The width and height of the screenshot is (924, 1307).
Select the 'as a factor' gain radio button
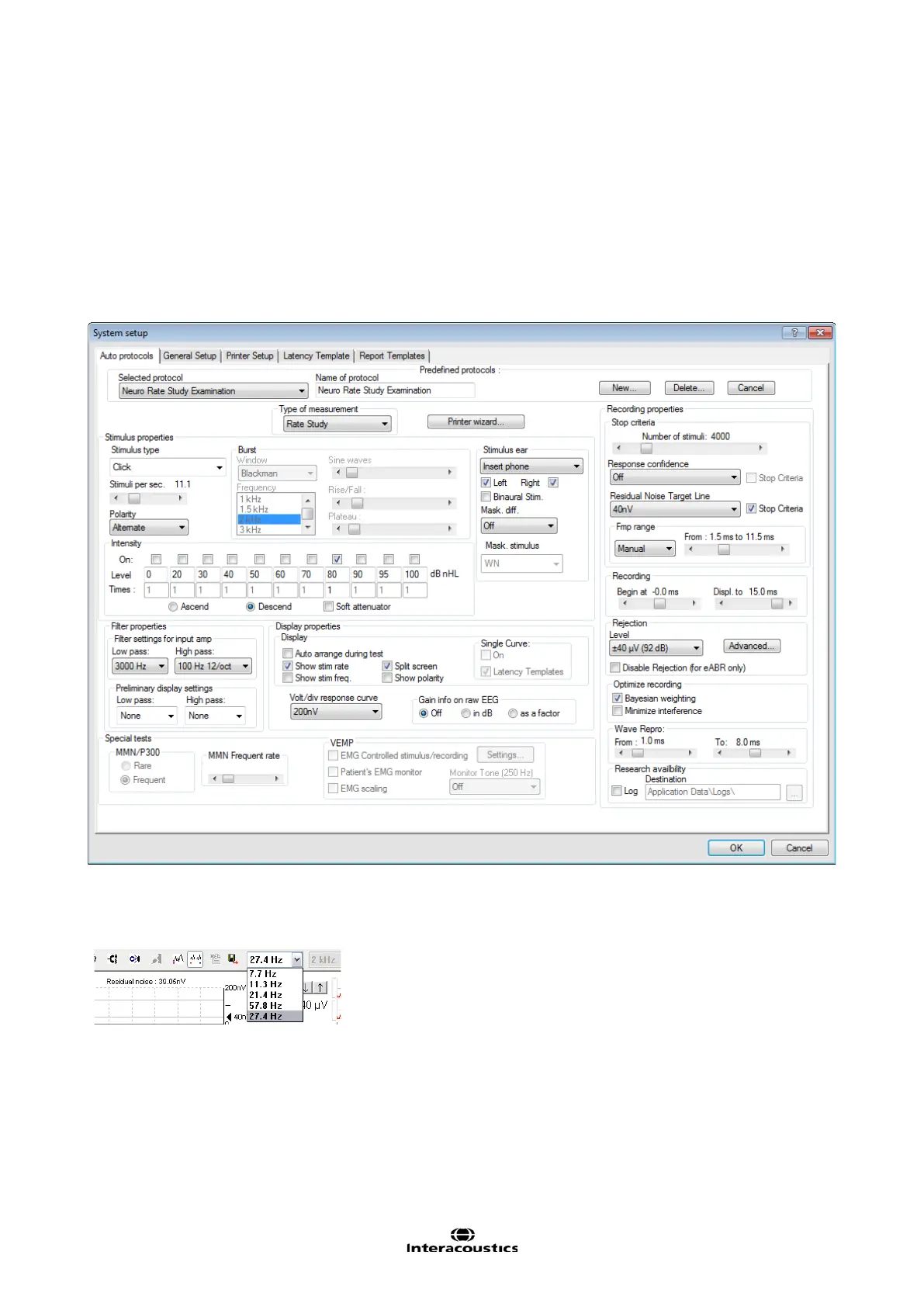pos(513,713)
